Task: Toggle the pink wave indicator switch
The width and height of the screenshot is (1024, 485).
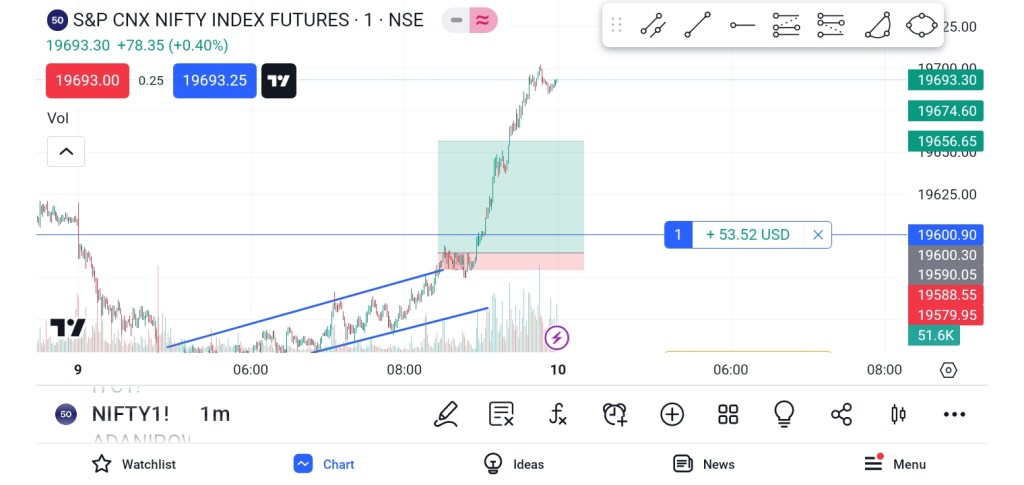Action: [x=483, y=20]
